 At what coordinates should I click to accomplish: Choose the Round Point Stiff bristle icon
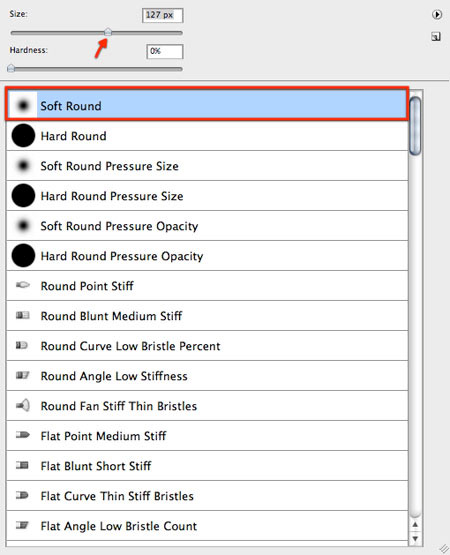[x=23, y=285]
